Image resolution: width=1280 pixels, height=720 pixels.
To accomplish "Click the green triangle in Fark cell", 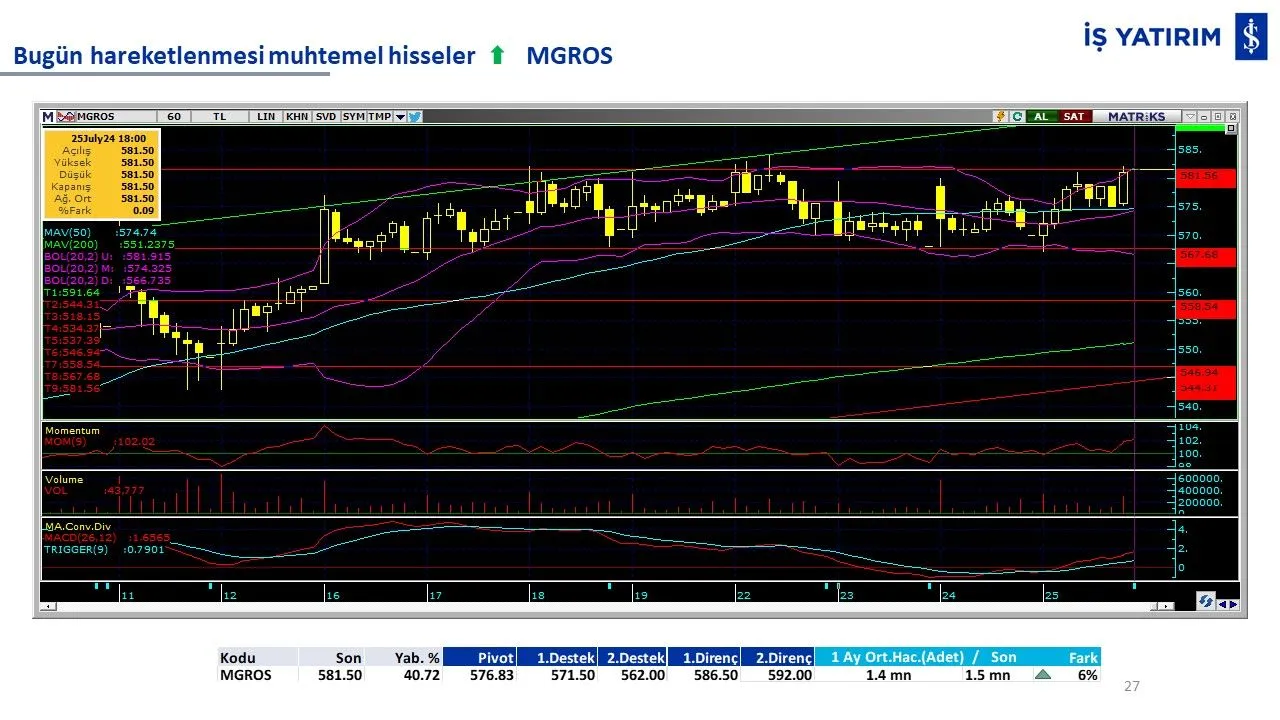I will click(1043, 675).
